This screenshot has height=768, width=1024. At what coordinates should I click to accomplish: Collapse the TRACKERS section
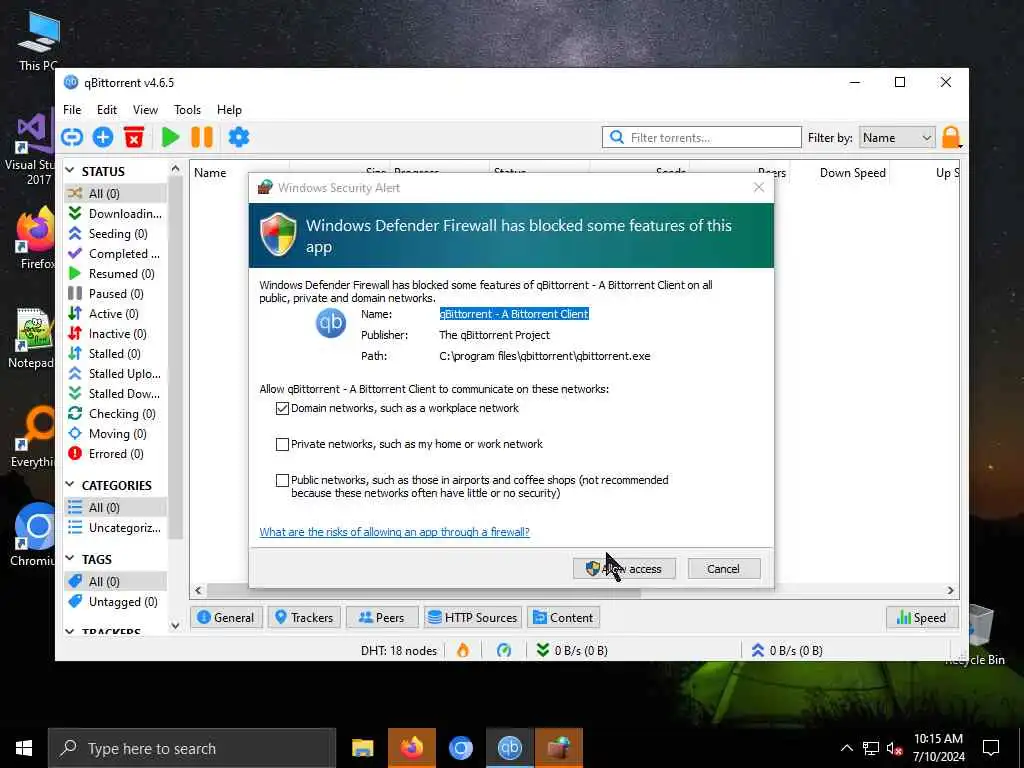[x=70, y=632]
